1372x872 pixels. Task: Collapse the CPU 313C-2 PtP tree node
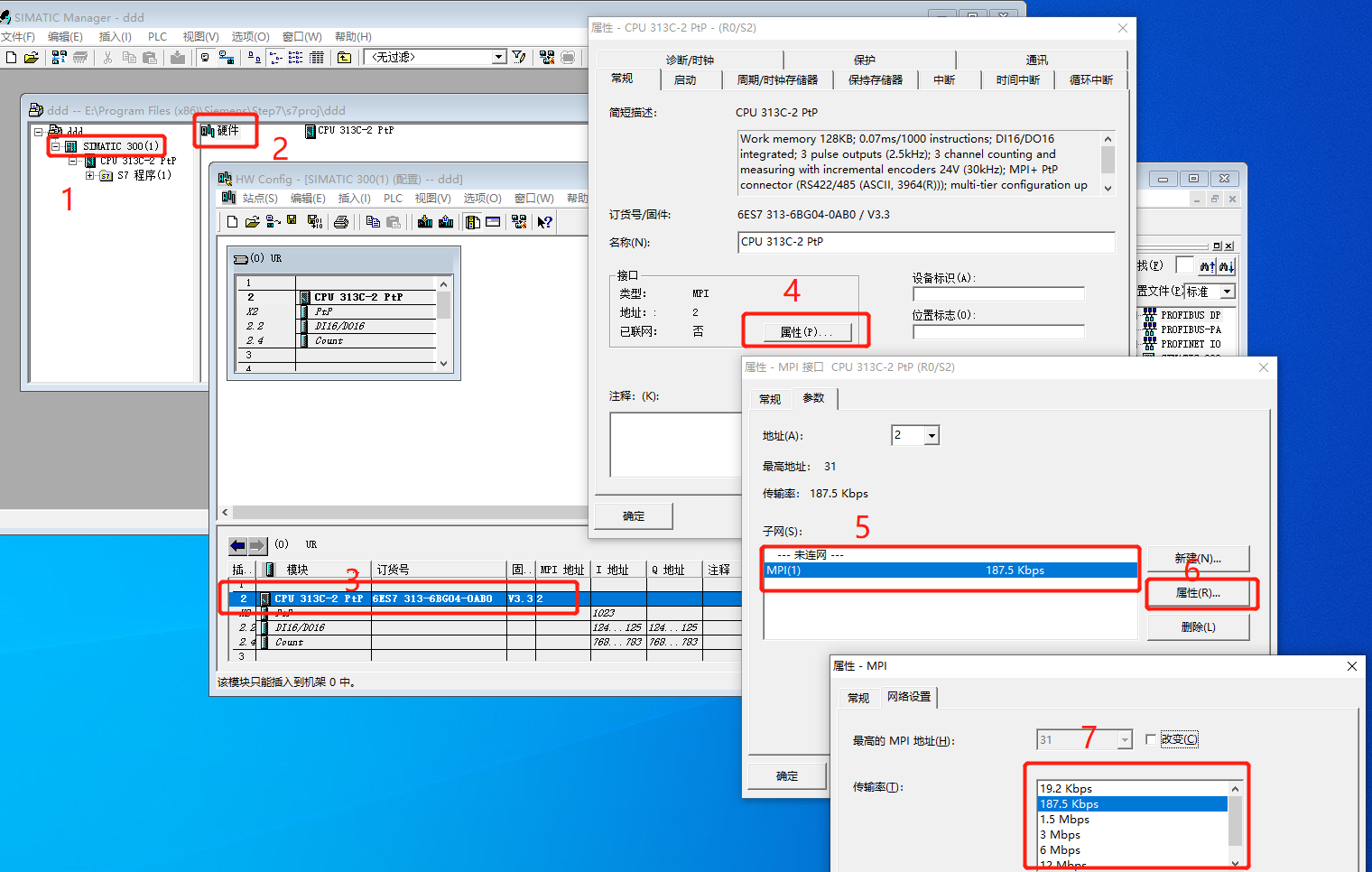coord(73,161)
